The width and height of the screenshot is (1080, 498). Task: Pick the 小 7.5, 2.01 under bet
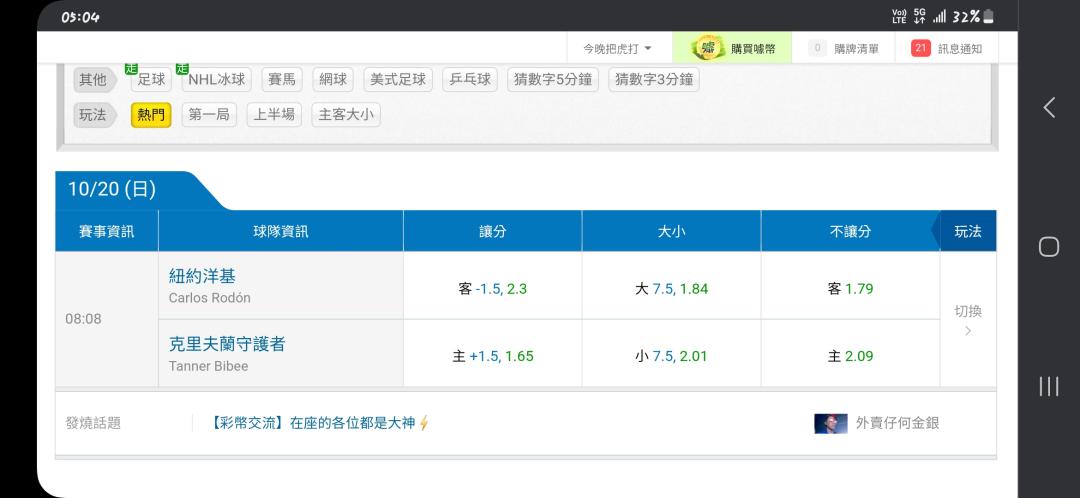[672, 356]
